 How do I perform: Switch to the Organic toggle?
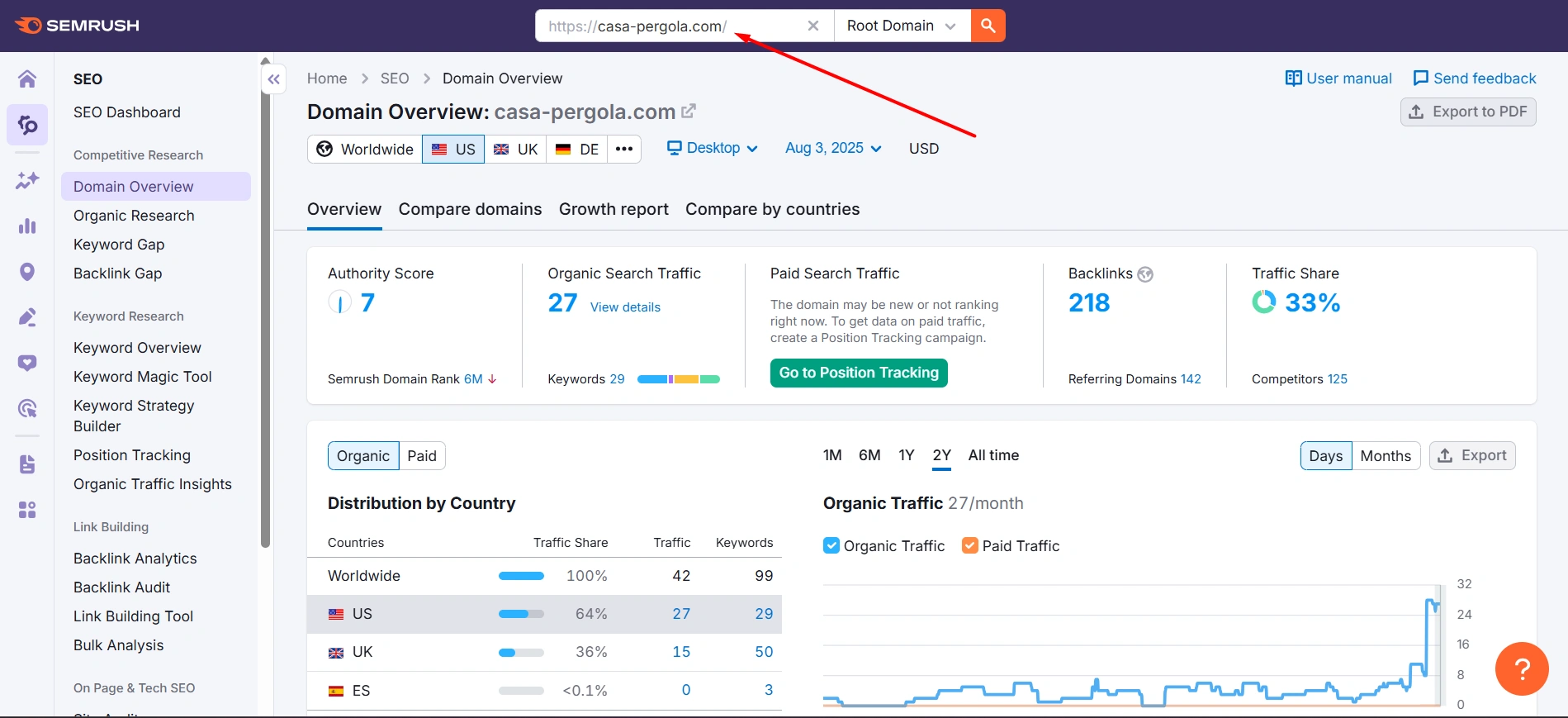click(x=363, y=456)
